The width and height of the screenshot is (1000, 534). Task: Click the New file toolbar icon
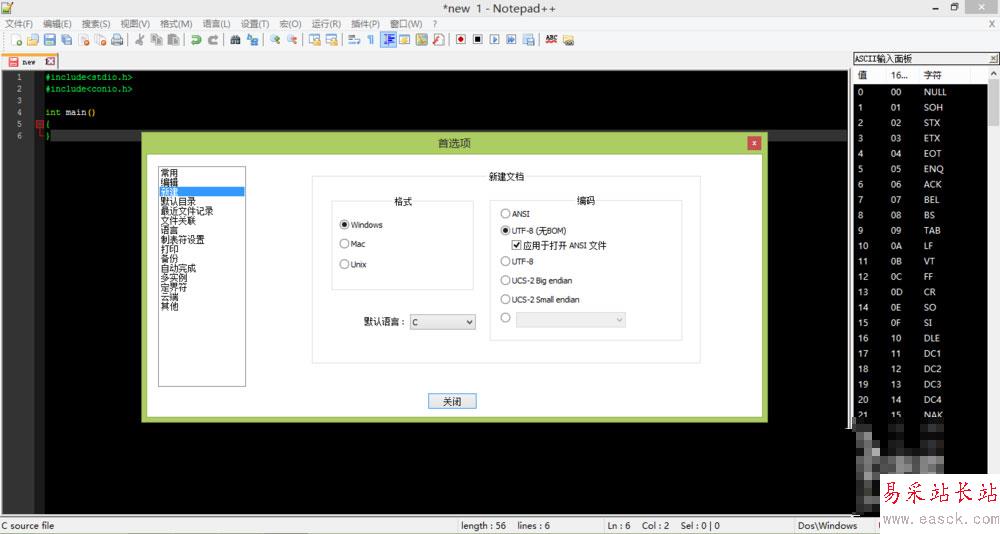click(x=16, y=40)
